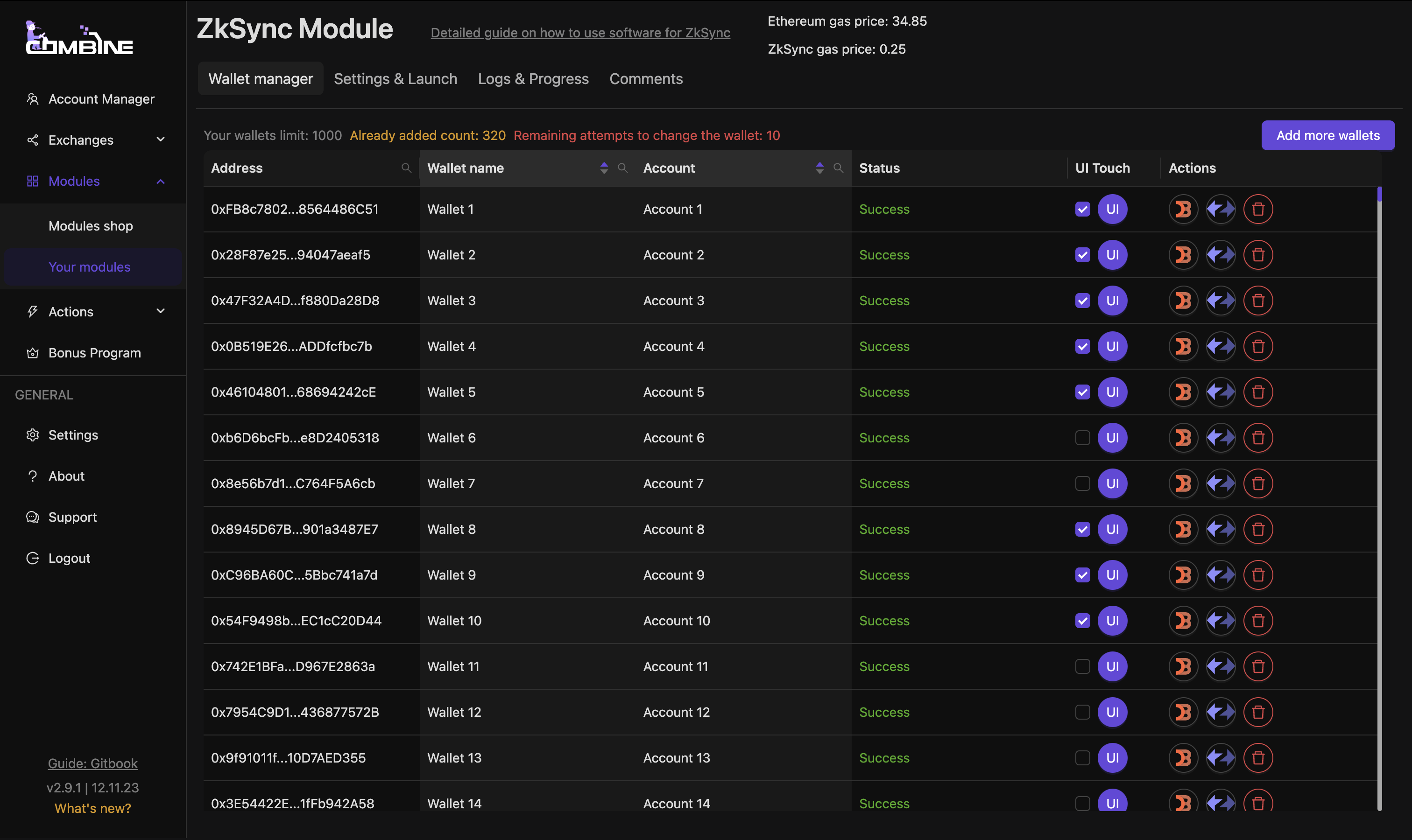Open the Support page
The height and width of the screenshot is (840, 1412).
[x=93, y=517]
